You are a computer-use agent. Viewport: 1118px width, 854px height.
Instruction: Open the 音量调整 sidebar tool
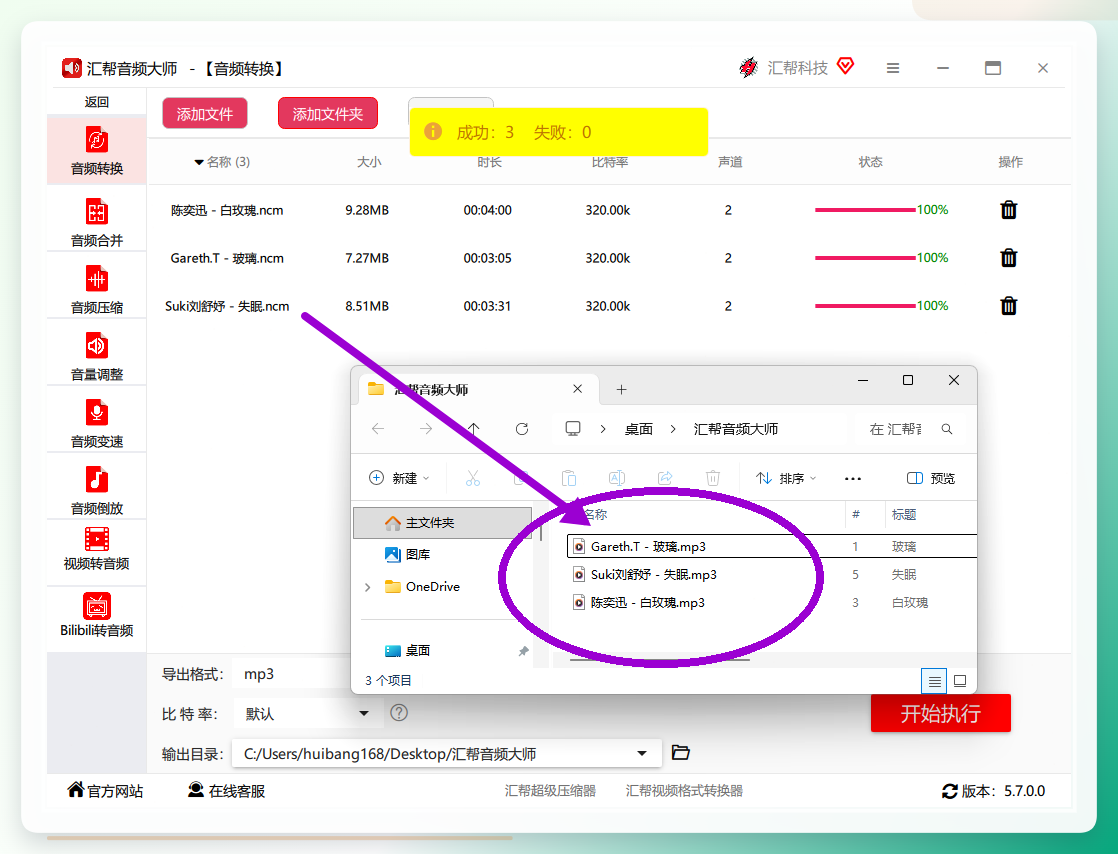tap(97, 356)
